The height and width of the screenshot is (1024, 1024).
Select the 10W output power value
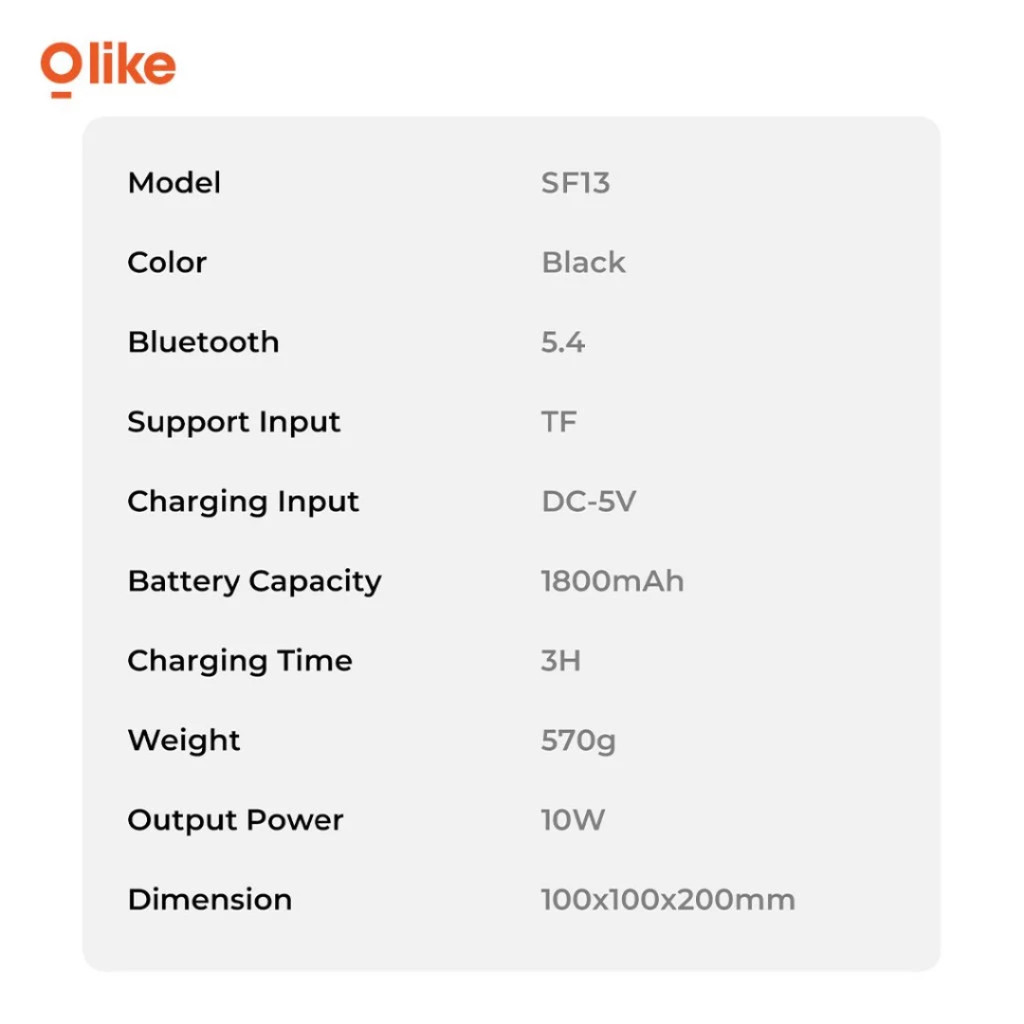coord(572,820)
